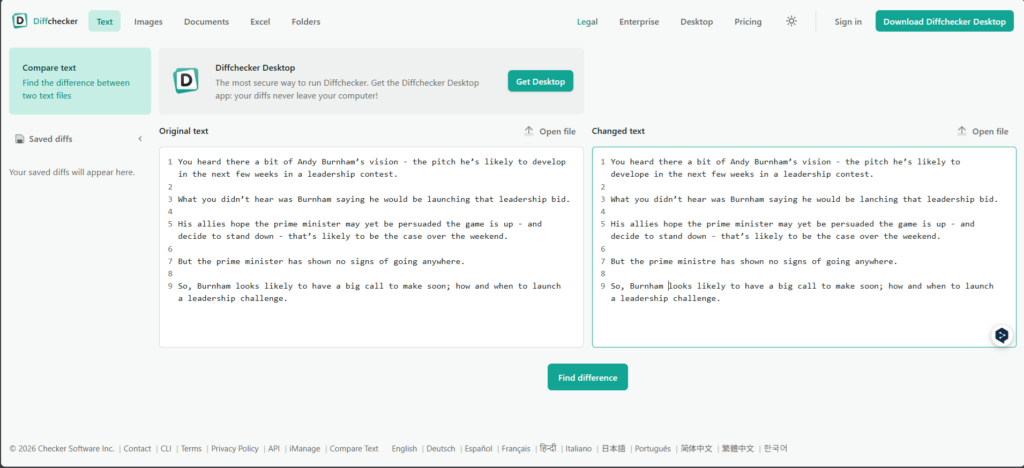Select 繁體中文 language in footer

click(x=738, y=448)
